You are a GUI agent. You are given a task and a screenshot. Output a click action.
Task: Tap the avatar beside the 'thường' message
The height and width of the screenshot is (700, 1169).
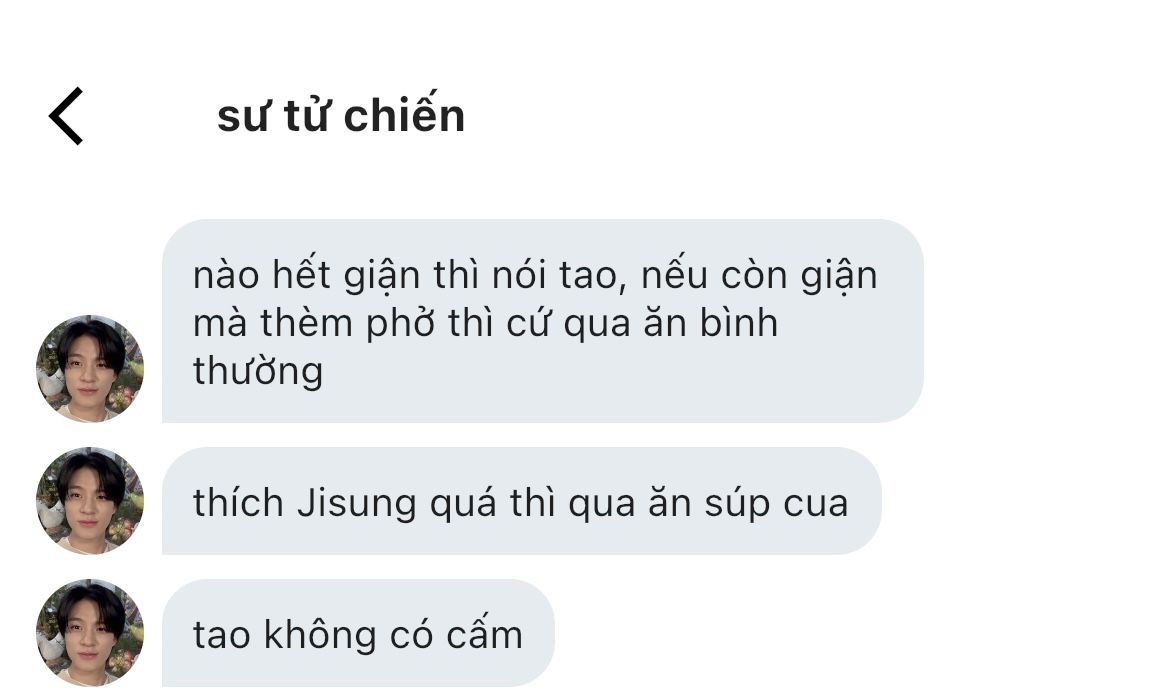89,368
